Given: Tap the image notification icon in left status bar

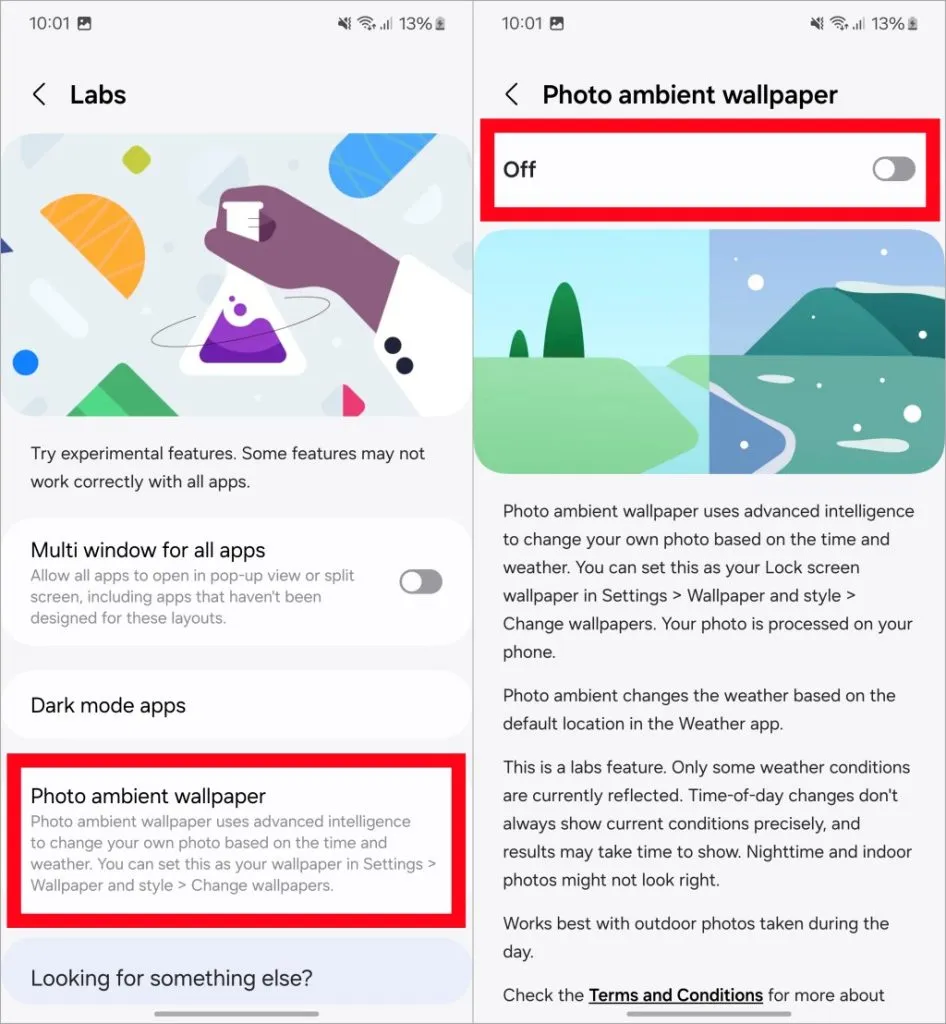Looking at the screenshot, I should tap(84, 24).
